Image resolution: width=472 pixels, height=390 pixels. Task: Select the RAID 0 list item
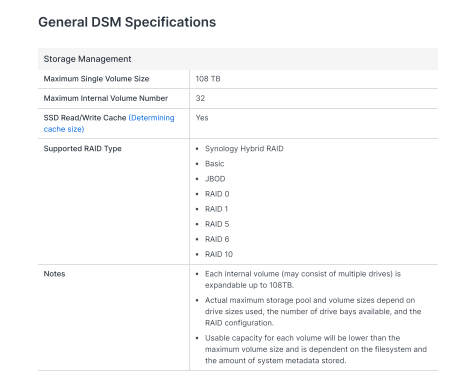tap(217, 194)
